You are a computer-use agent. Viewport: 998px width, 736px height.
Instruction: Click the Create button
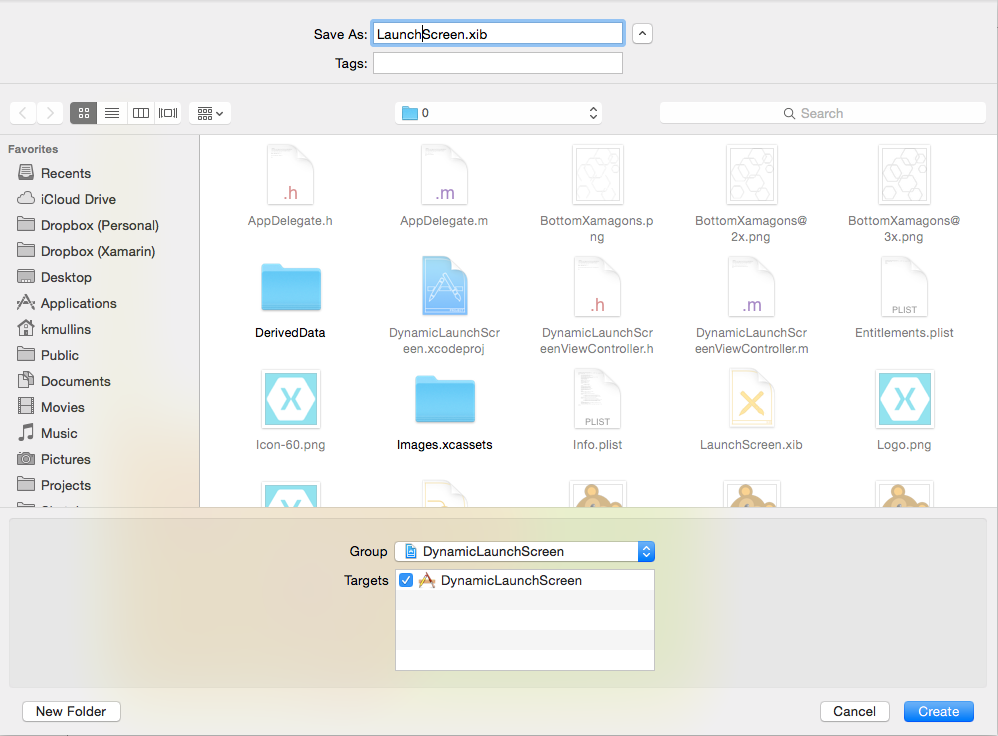point(939,712)
